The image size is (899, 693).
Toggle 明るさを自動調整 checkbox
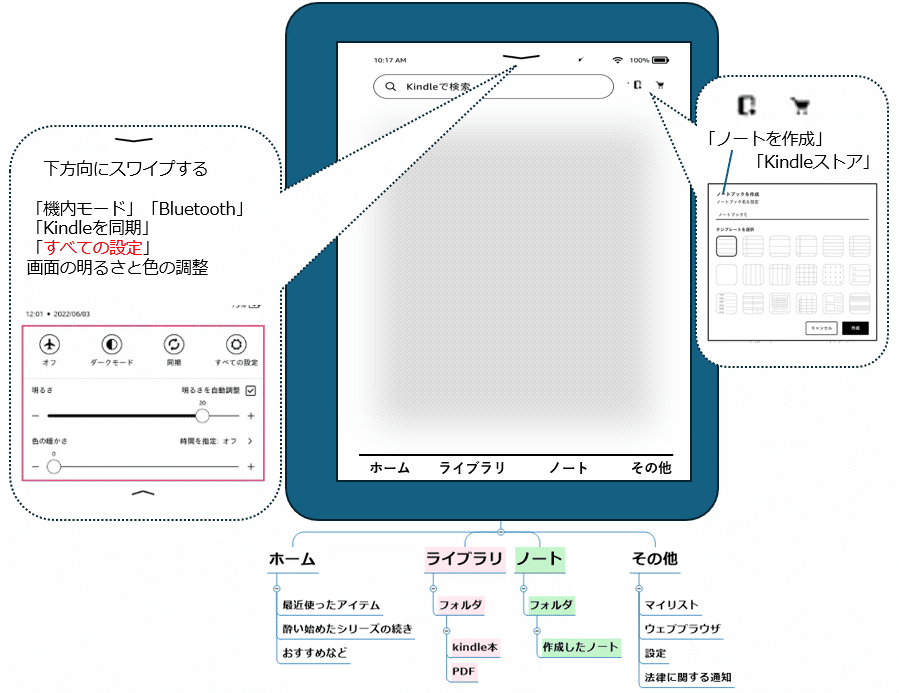tap(251, 391)
